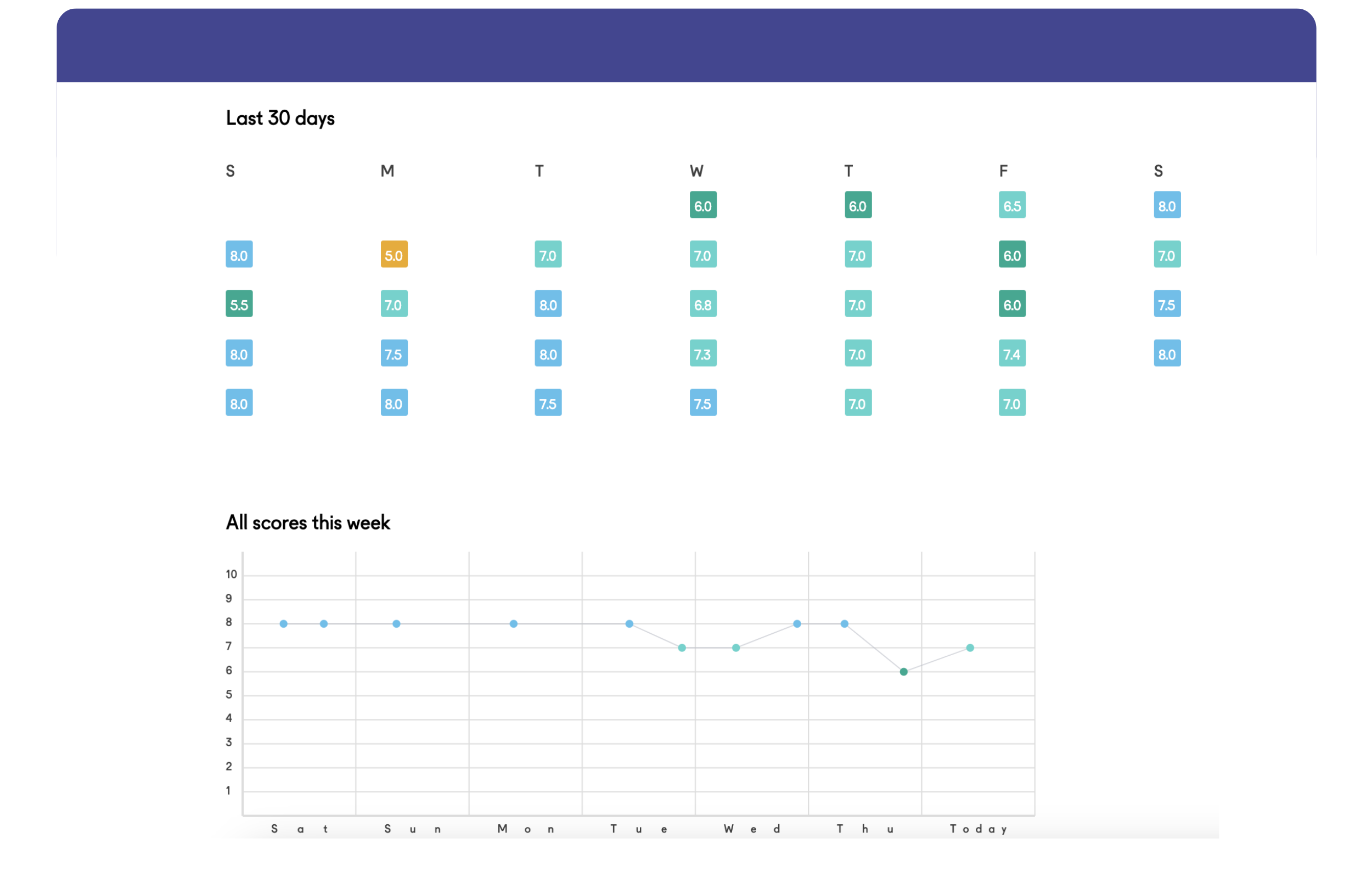
Task: Click the 'M' weekday column header
Action: (x=387, y=171)
